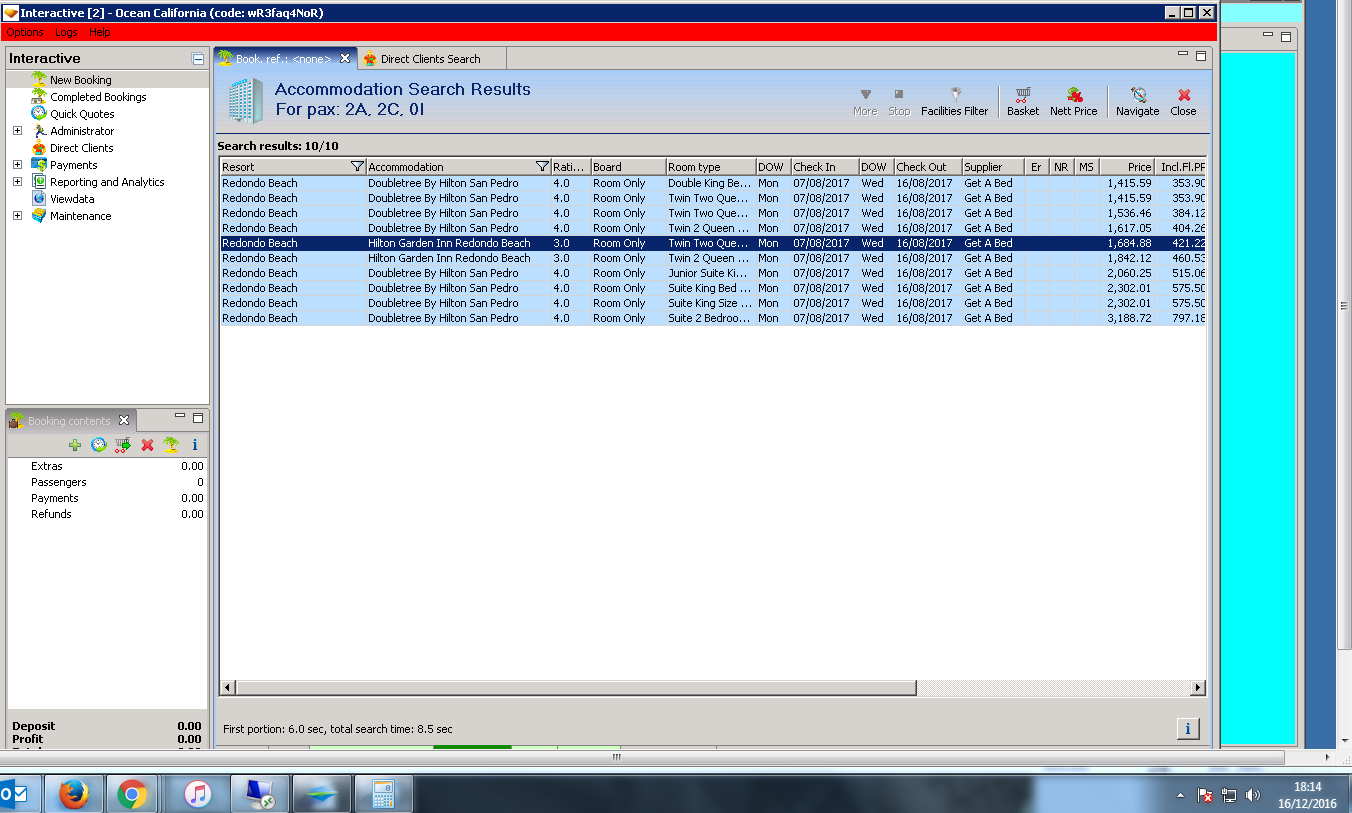Open Calculator from the taskbar
Screen dimensions: 1352x813
point(383,795)
